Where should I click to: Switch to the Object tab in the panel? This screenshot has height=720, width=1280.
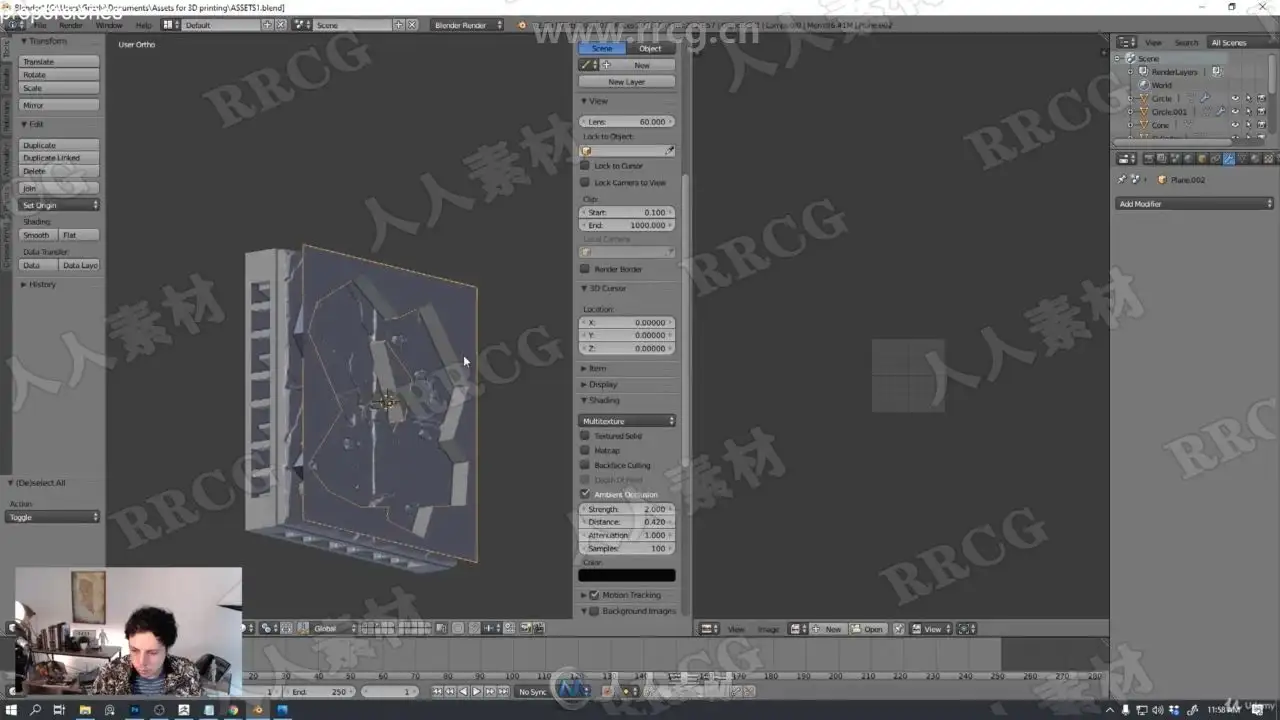pos(651,48)
